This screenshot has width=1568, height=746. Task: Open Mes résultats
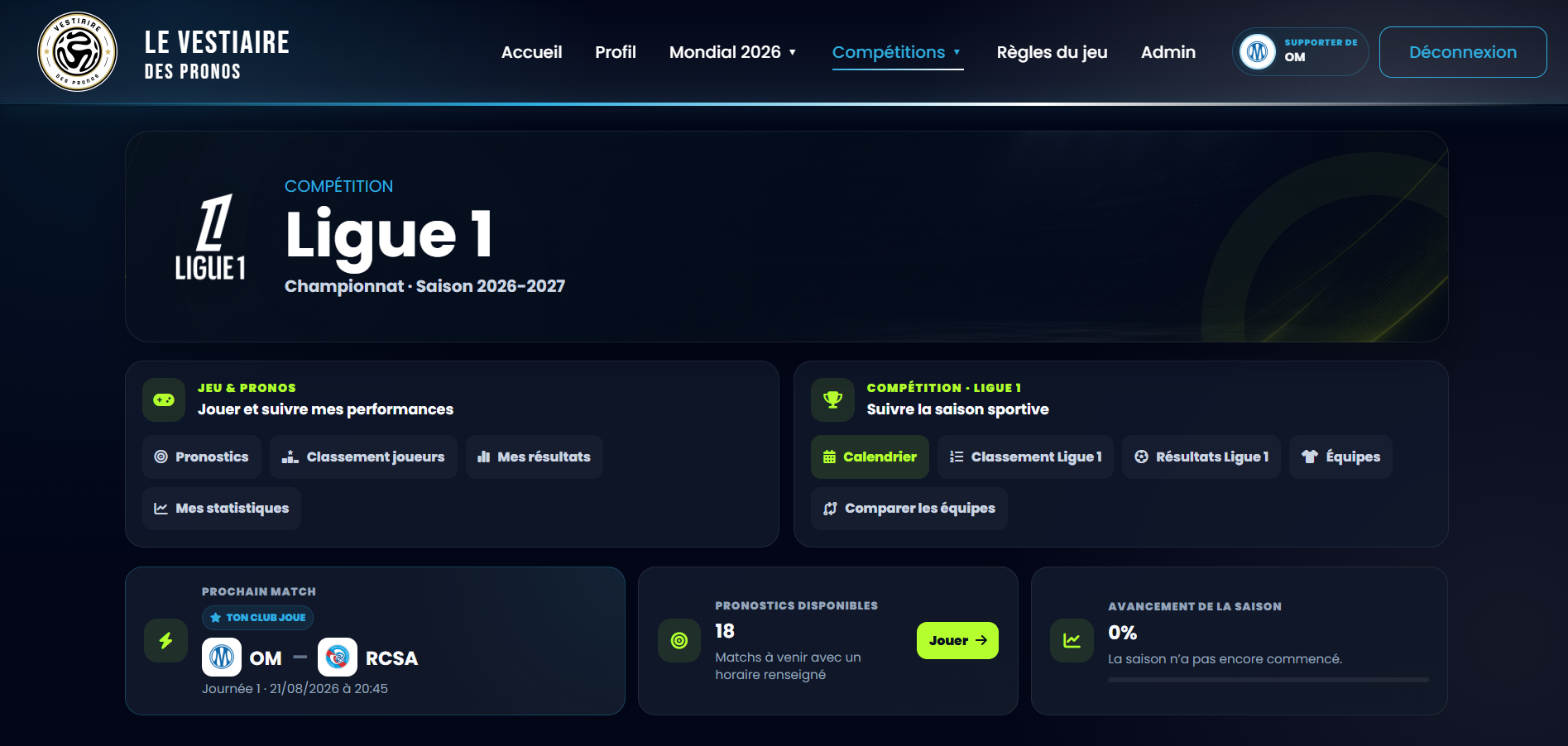click(535, 457)
